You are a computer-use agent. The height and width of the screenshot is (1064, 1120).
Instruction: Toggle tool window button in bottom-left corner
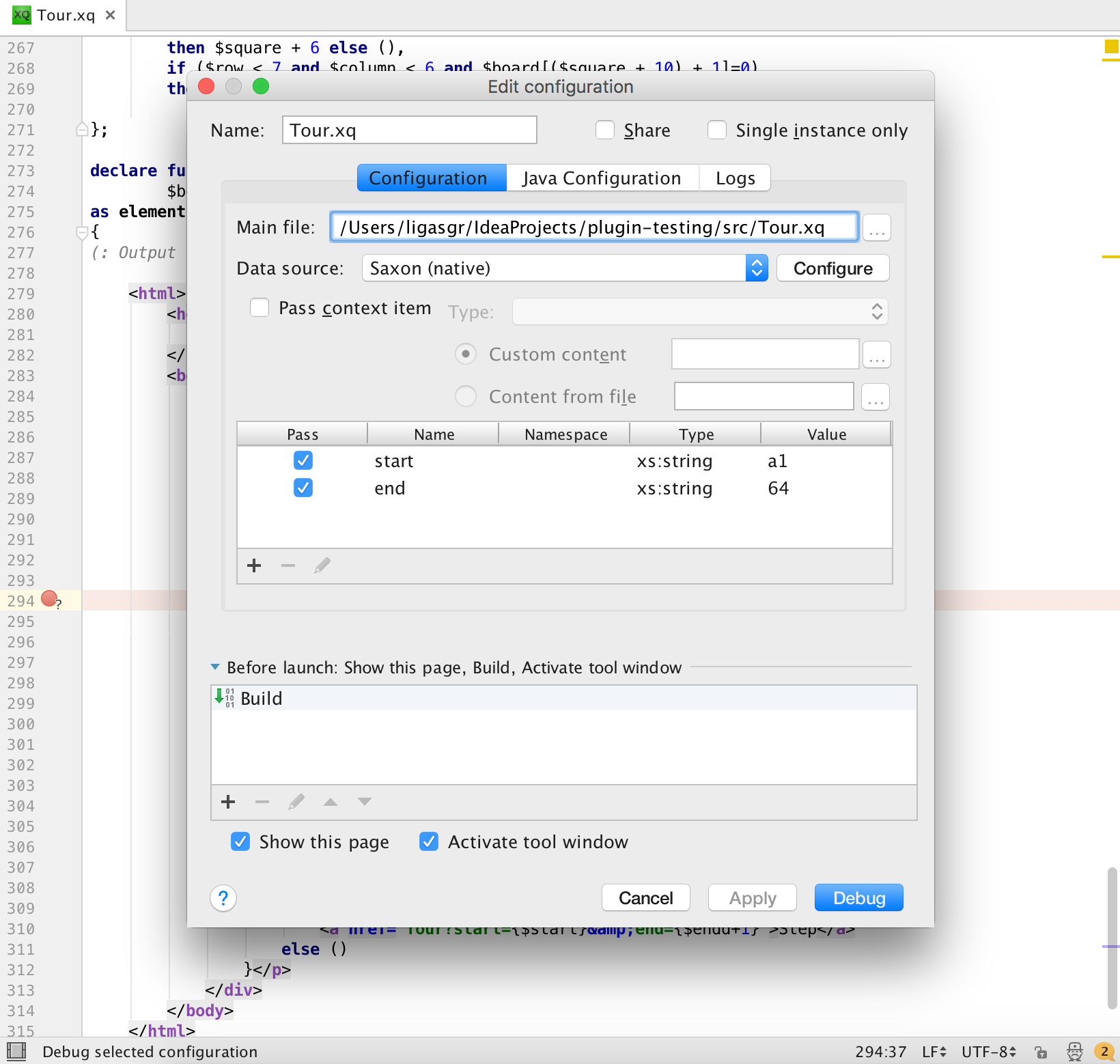[16, 1051]
